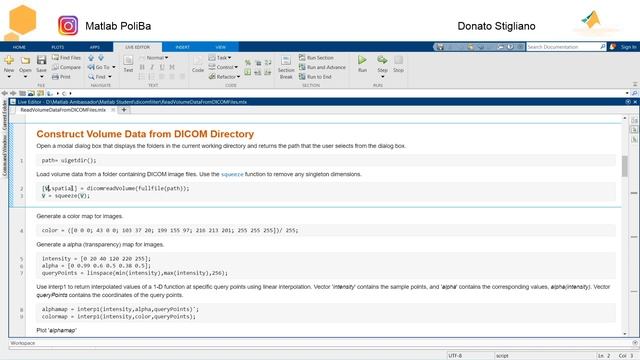Image resolution: width=640 pixels, height=360 pixels.
Task: Click the back arrow in address bar
Action: (x=4, y=93)
